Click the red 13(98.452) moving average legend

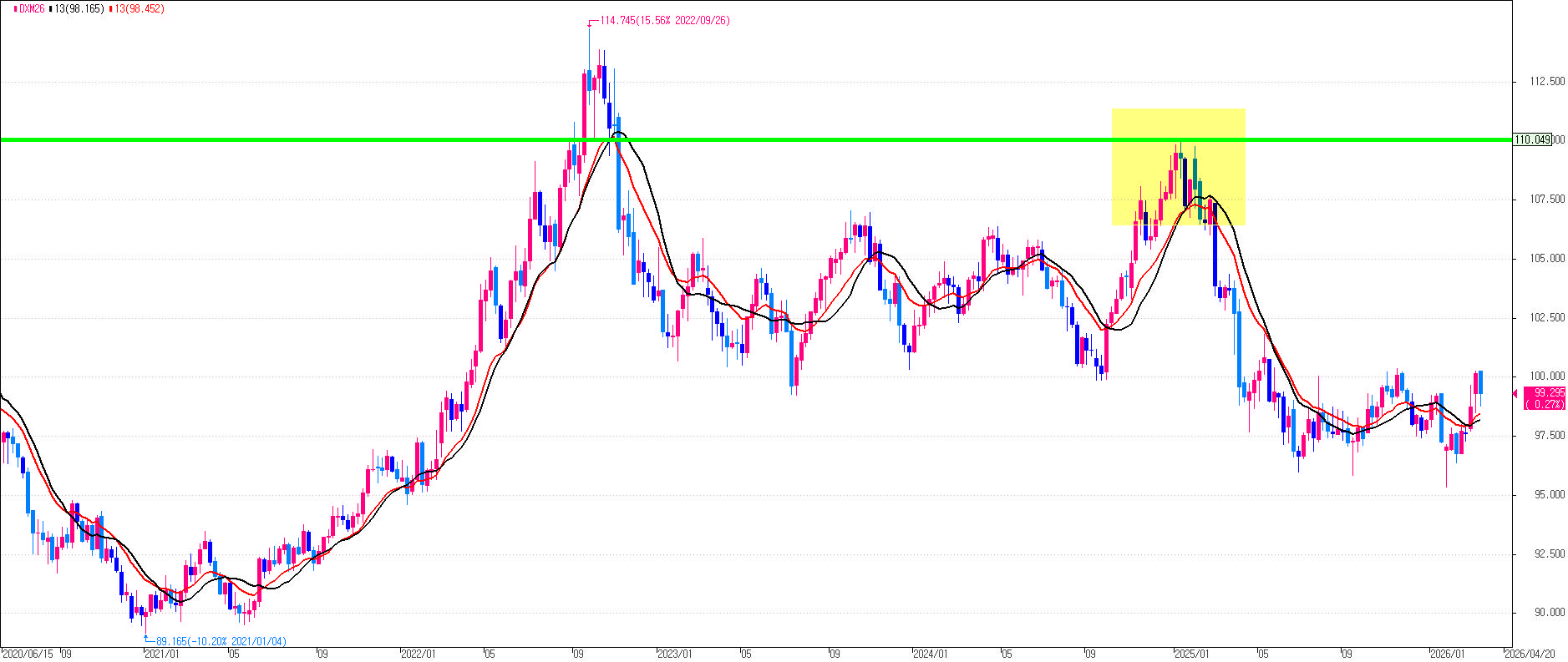tap(140, 8)
